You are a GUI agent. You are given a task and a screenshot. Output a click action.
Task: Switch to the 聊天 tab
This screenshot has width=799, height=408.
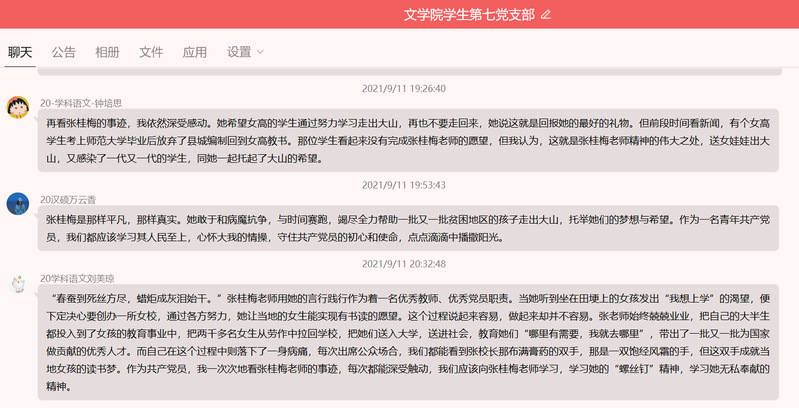tap(20, 52)
